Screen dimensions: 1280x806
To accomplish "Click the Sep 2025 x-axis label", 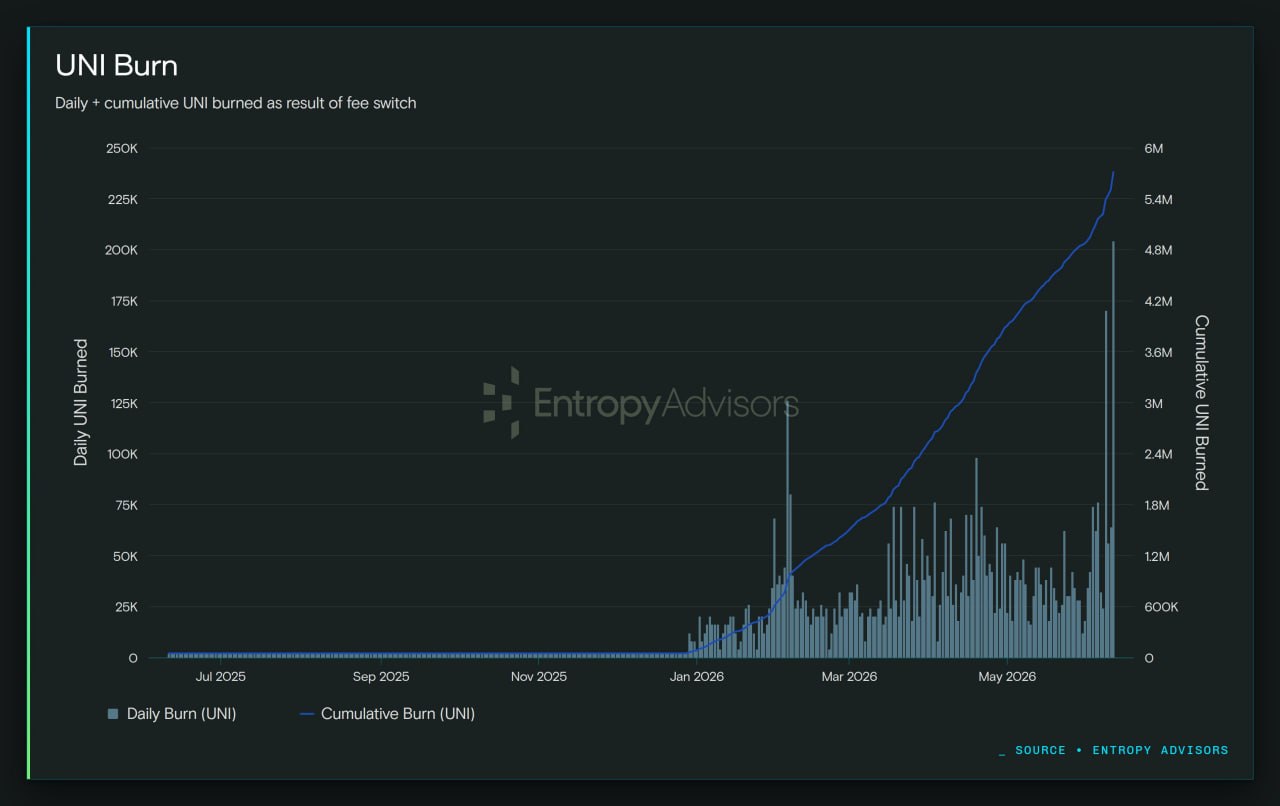I will (x=381, y=677).
